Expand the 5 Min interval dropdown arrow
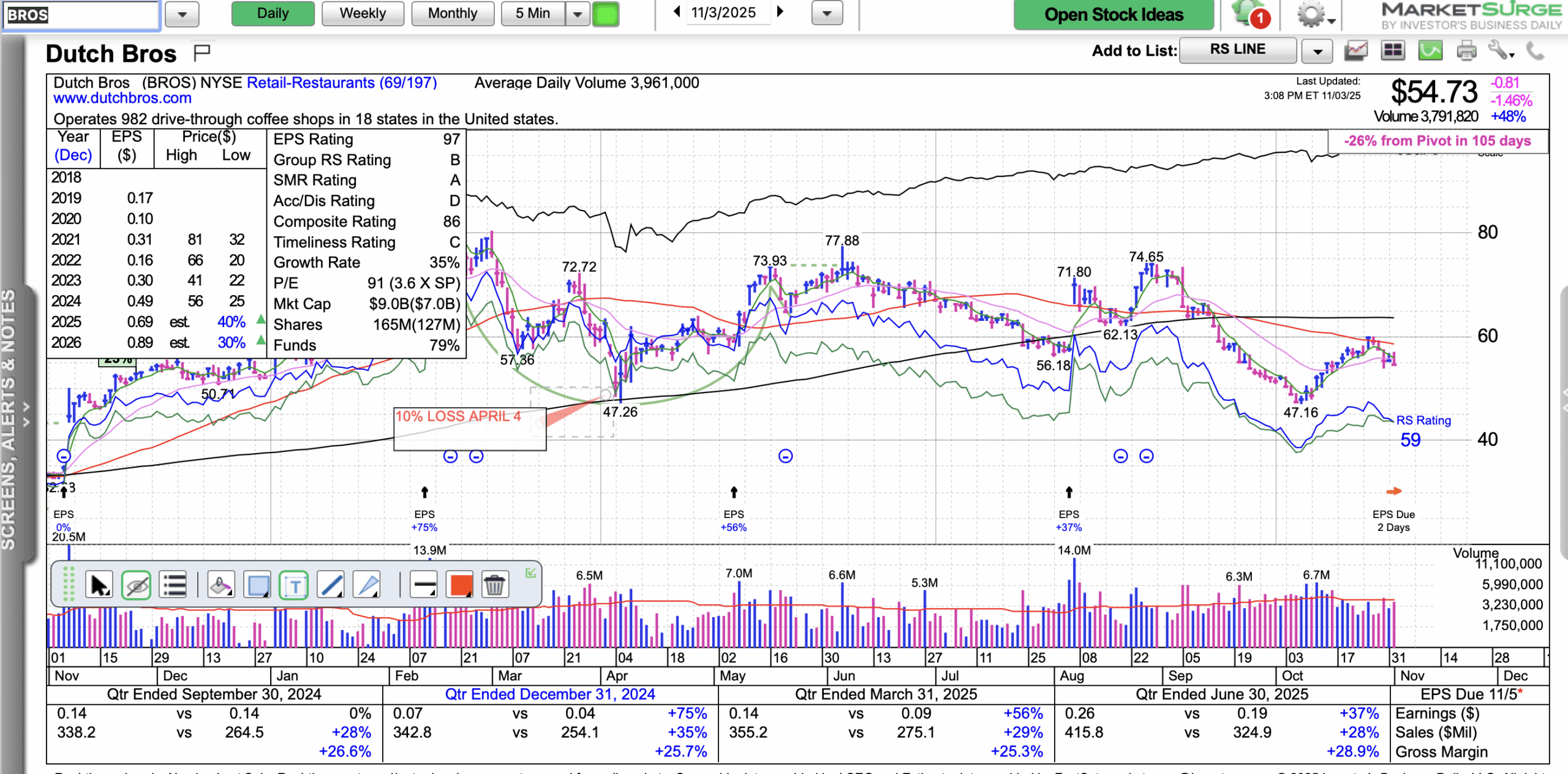The width and height of the screenshot is (1568, 774). 577,14
